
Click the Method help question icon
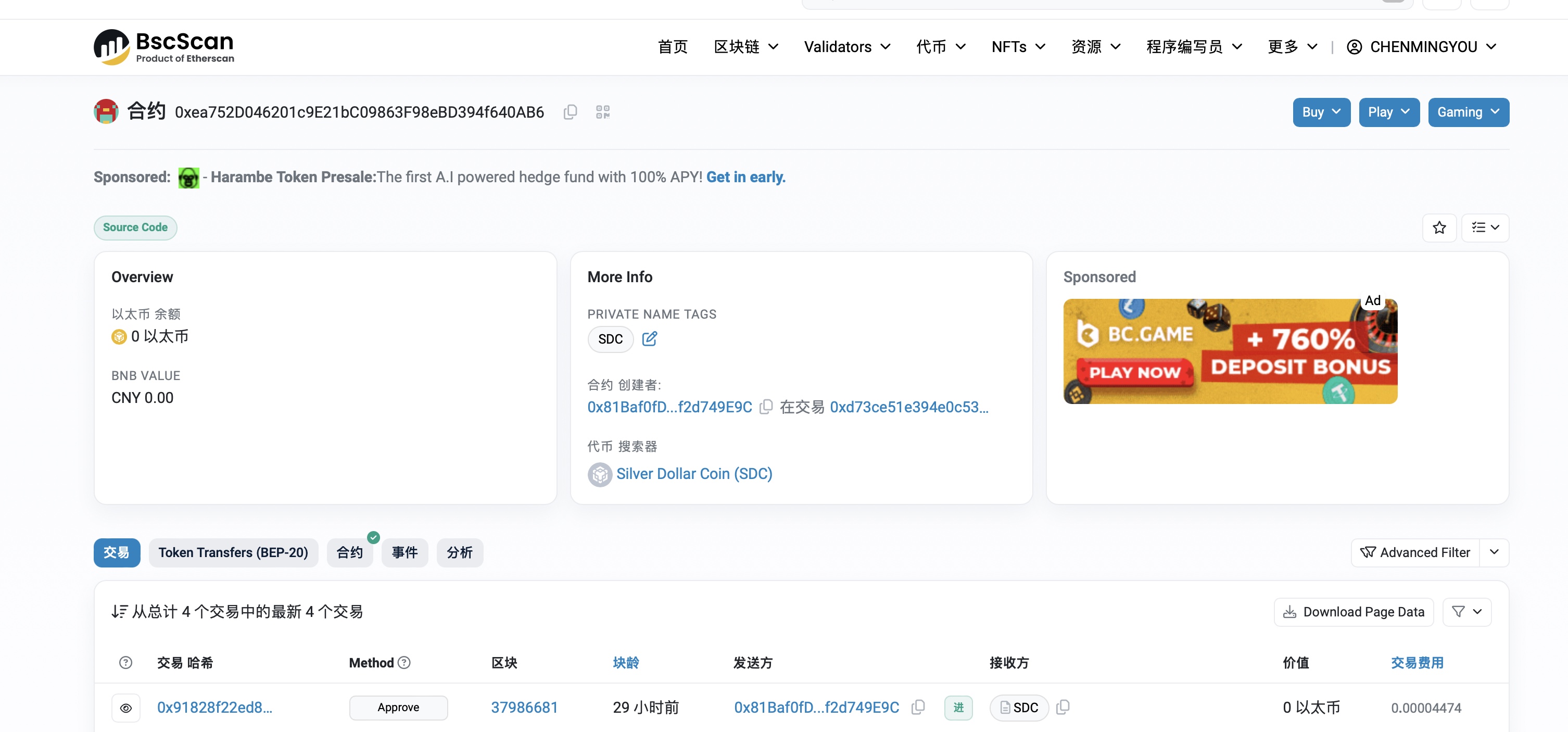pyautogui.click(x=404, y=663)
